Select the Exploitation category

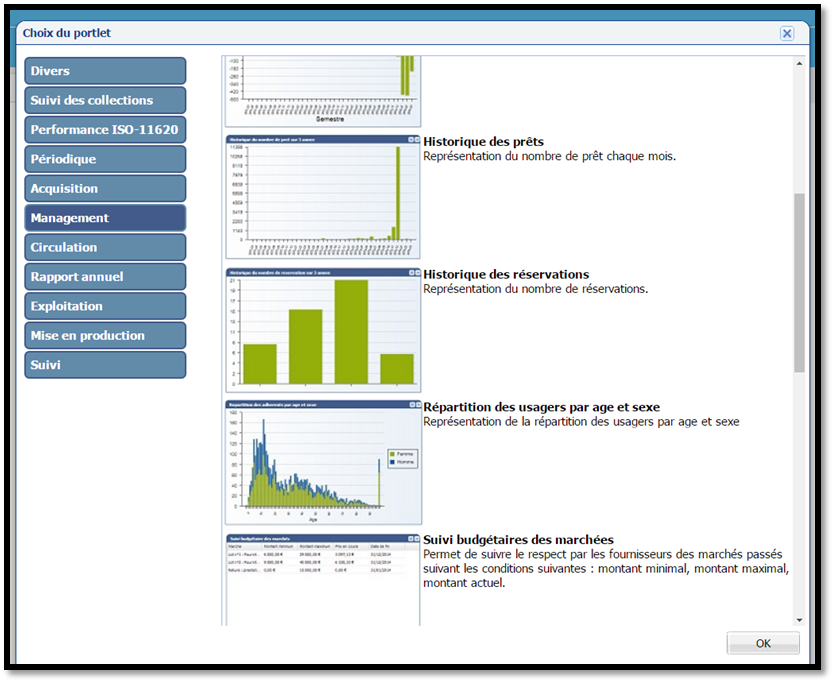pyautogui.click(x=105, y=306)
